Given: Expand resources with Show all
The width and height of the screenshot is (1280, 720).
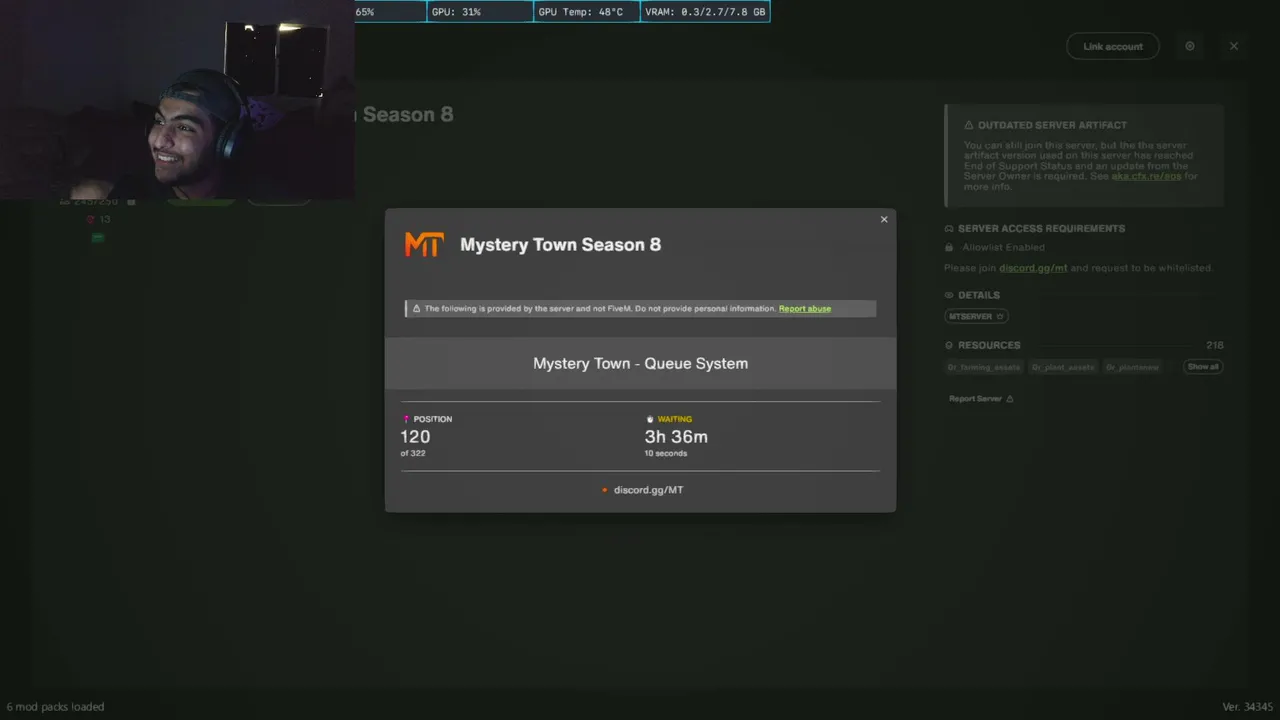Looking at the screenshot, I should (1203, 367).
